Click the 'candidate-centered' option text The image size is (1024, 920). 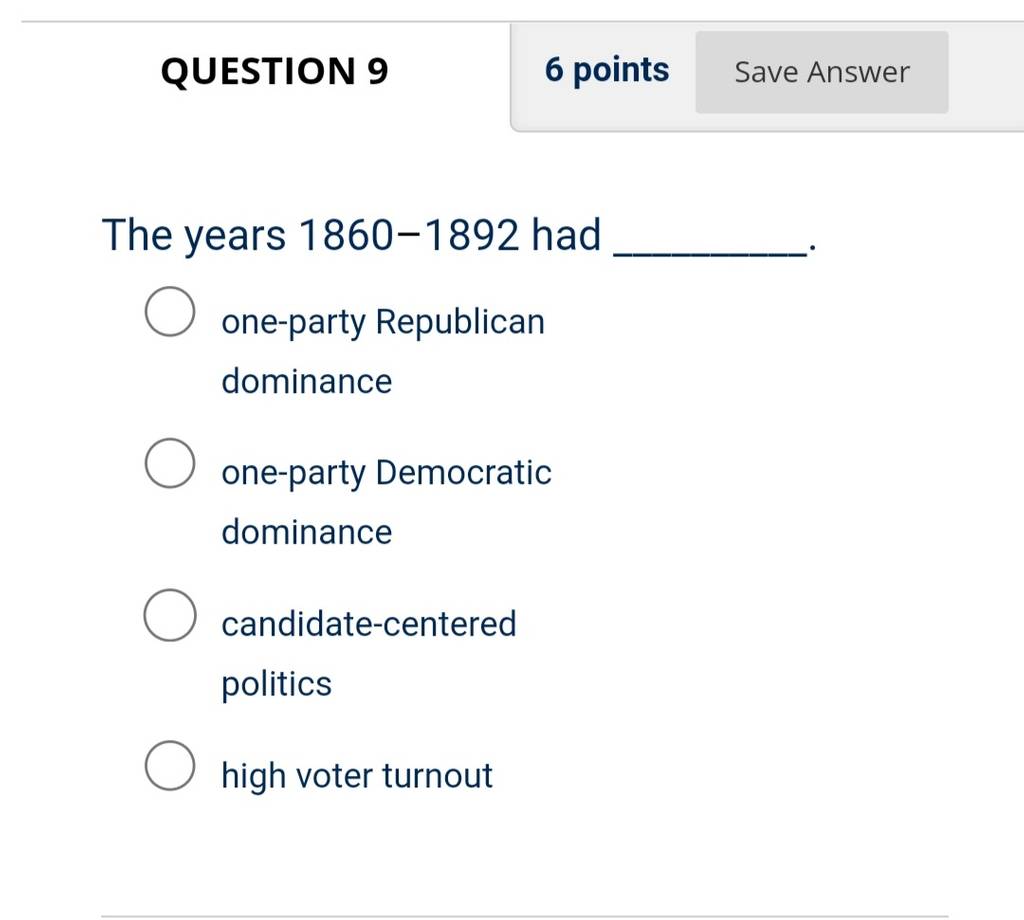[x=369, y=624]
